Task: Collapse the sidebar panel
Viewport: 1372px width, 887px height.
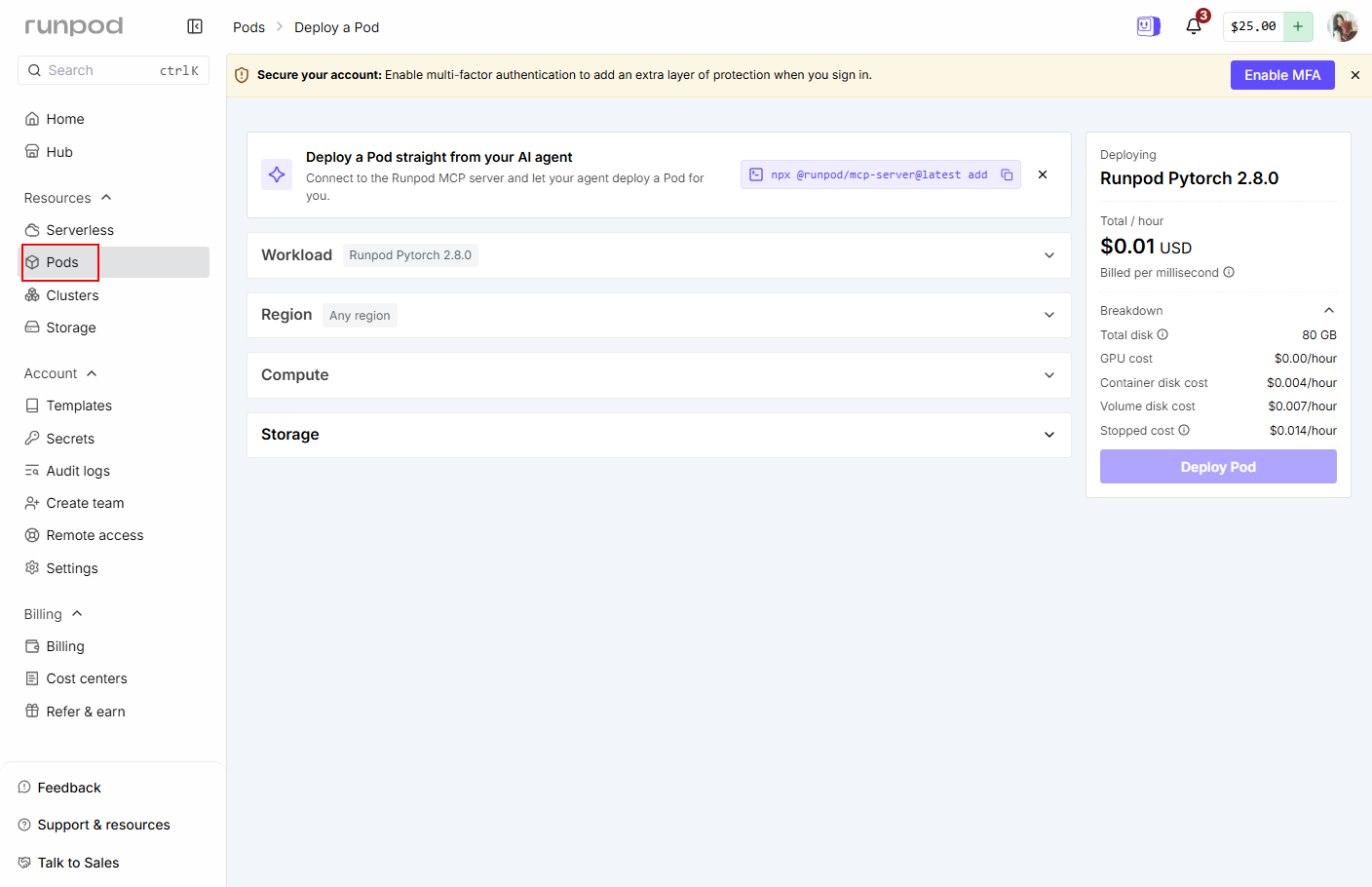Action: pos(195,26)
